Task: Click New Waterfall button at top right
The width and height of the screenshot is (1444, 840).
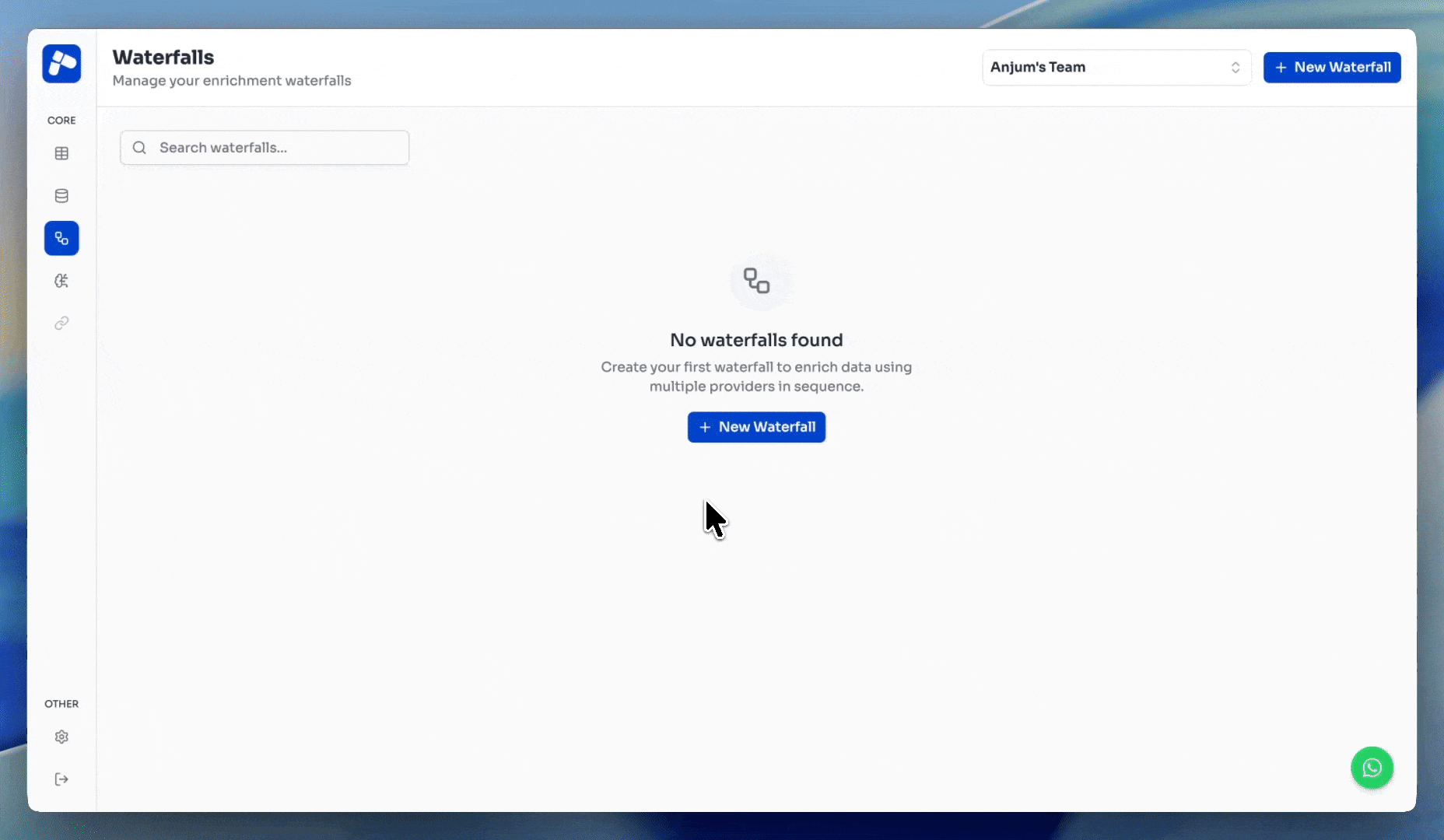Action: click(1331, 68)
